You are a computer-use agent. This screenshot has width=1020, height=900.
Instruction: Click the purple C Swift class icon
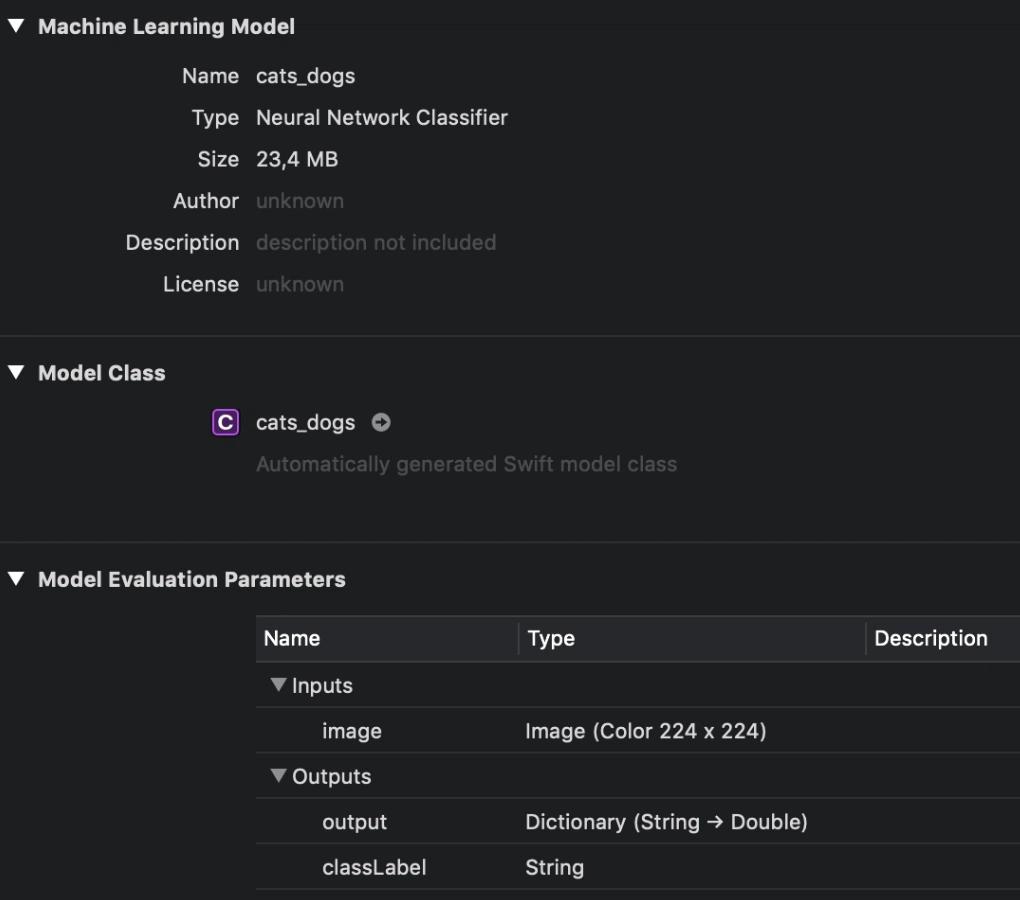pos(226,423)
